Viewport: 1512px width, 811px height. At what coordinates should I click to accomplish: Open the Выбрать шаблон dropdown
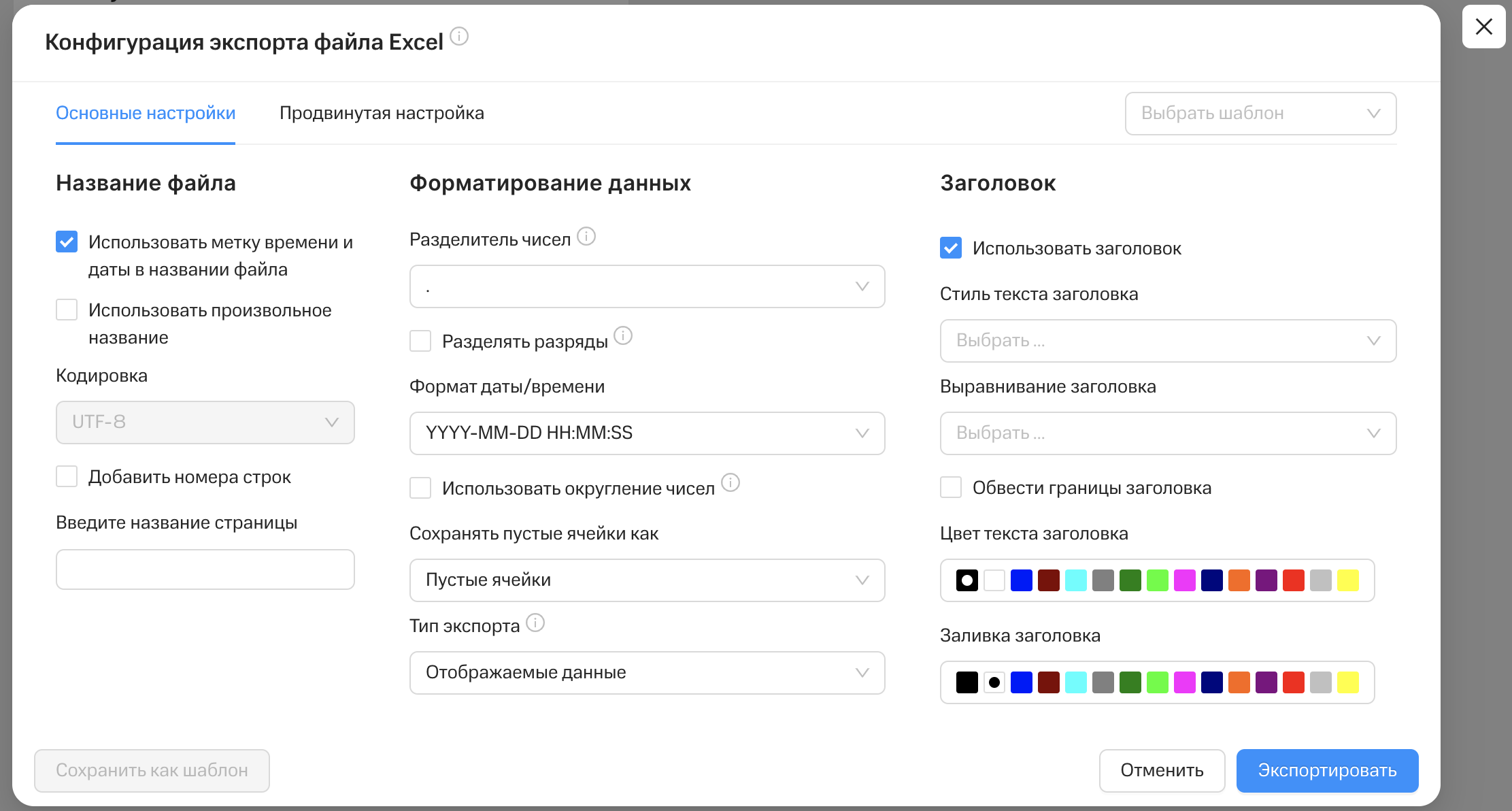tap(1260, 114)
